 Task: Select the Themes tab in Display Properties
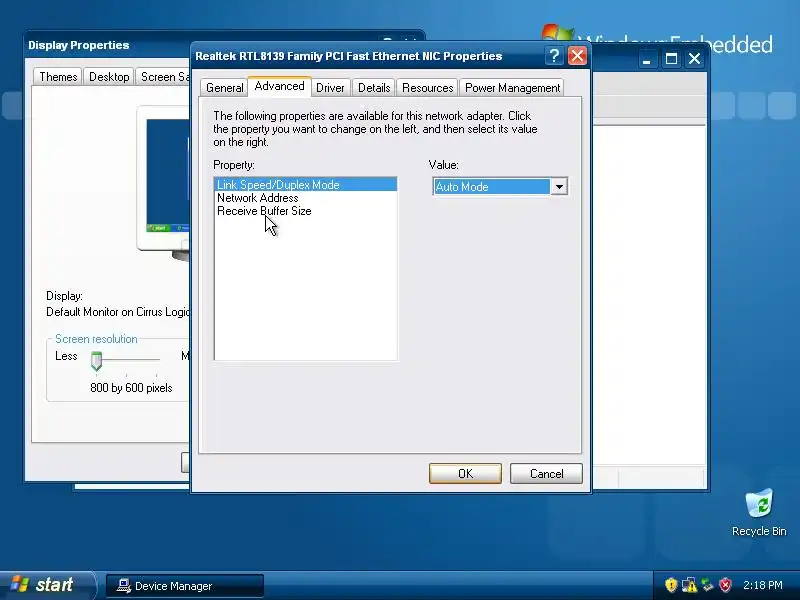(x=58, y=77)
